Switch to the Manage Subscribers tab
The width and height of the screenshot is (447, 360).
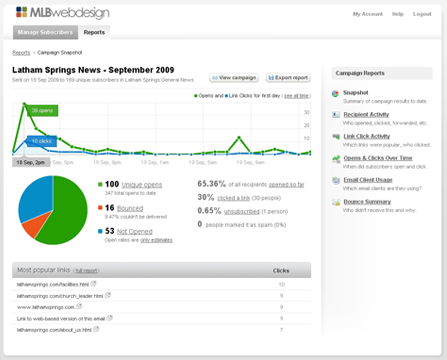click(x=45, y=32)
